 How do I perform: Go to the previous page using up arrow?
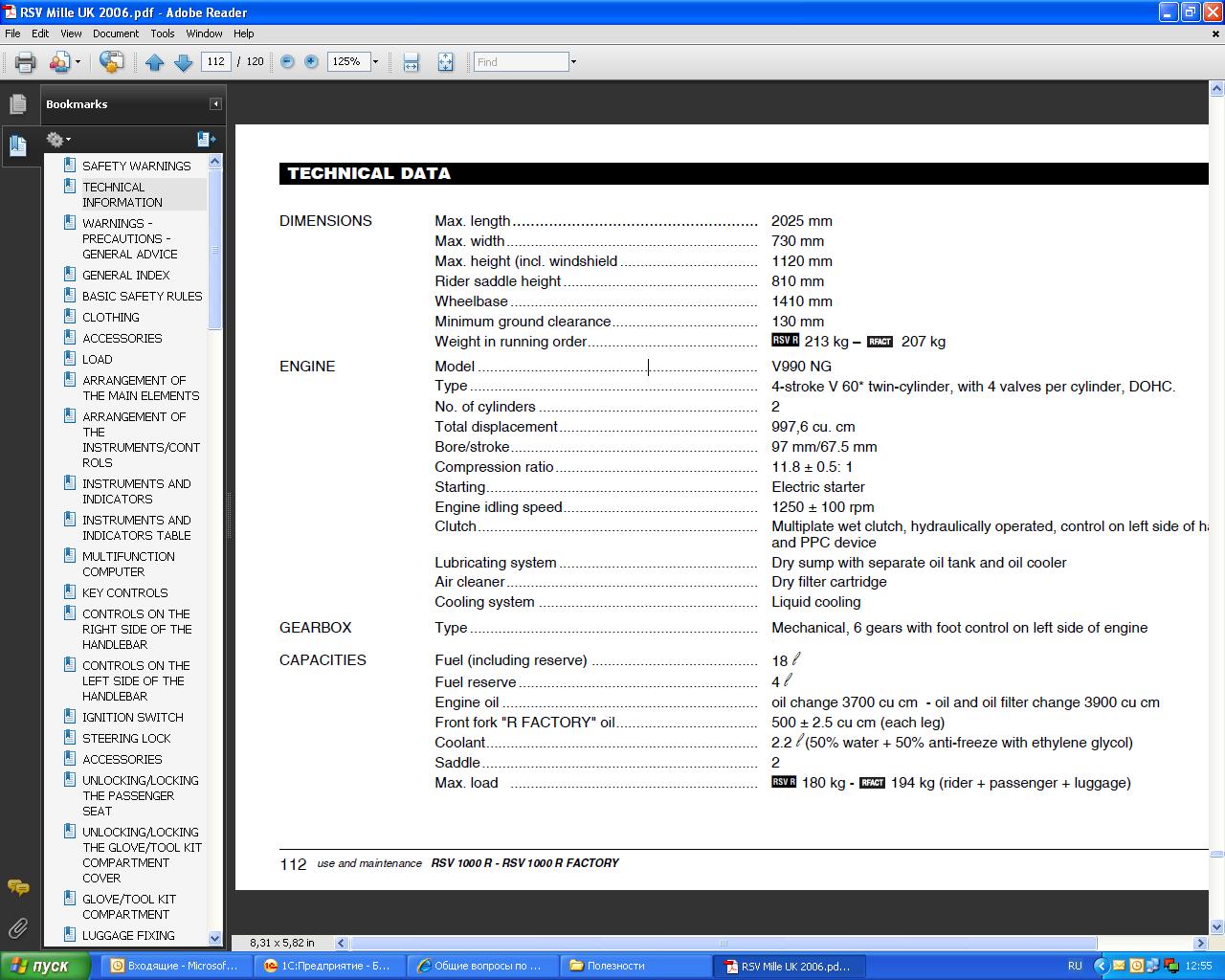[x=154, y=62]
